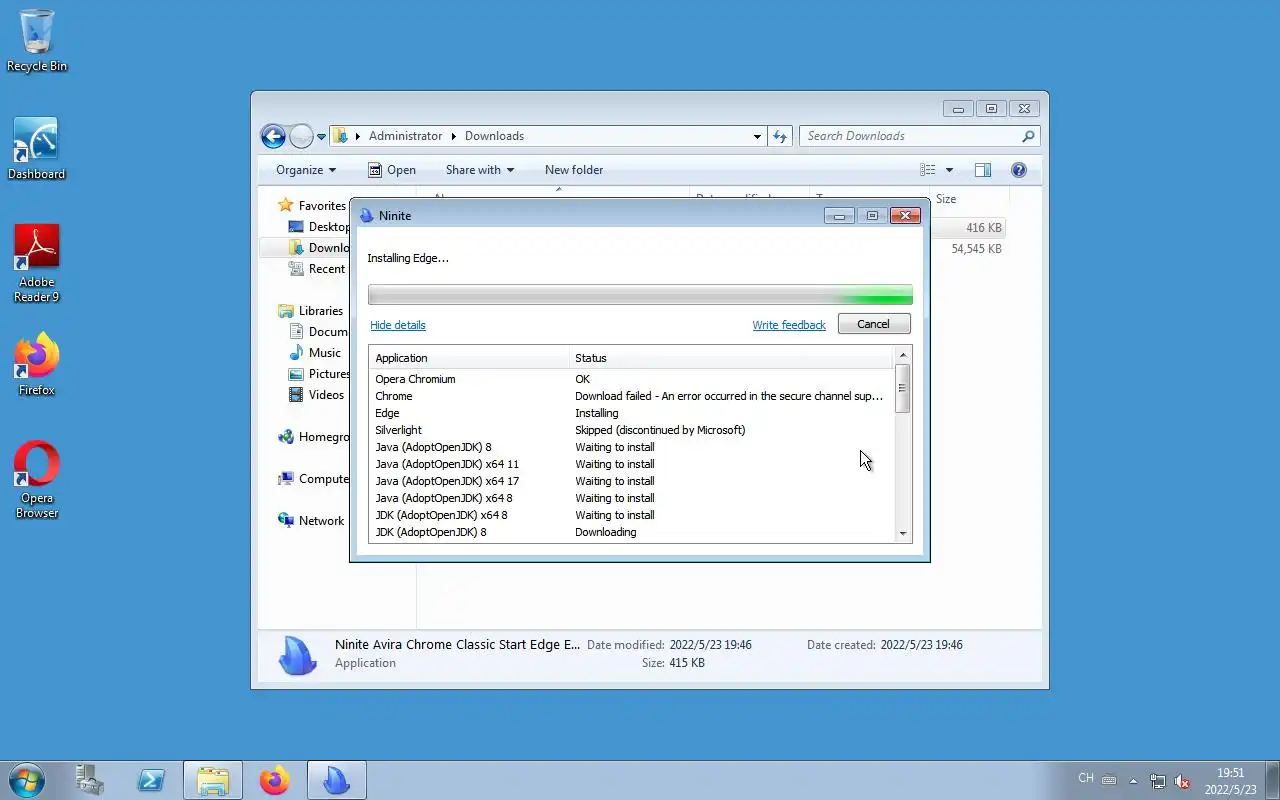Cancel the Ninite installation

pos(874,324)
